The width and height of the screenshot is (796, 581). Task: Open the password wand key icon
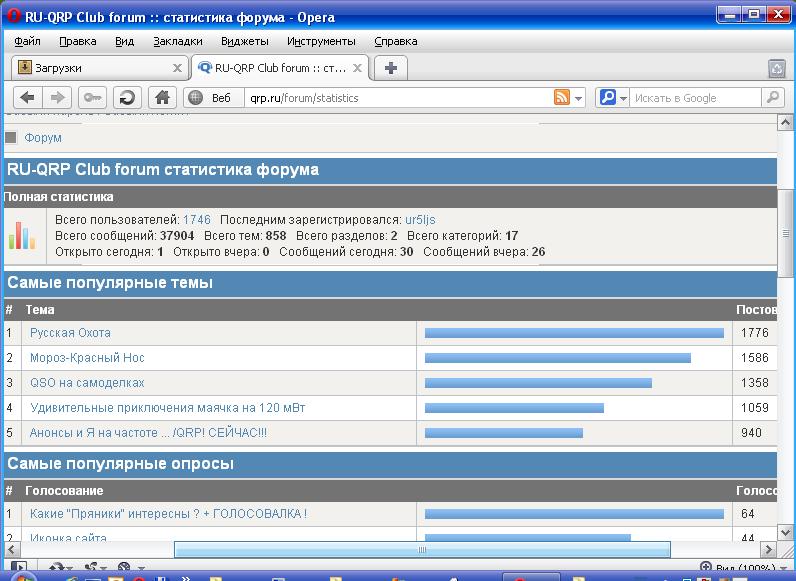point(92,98)
